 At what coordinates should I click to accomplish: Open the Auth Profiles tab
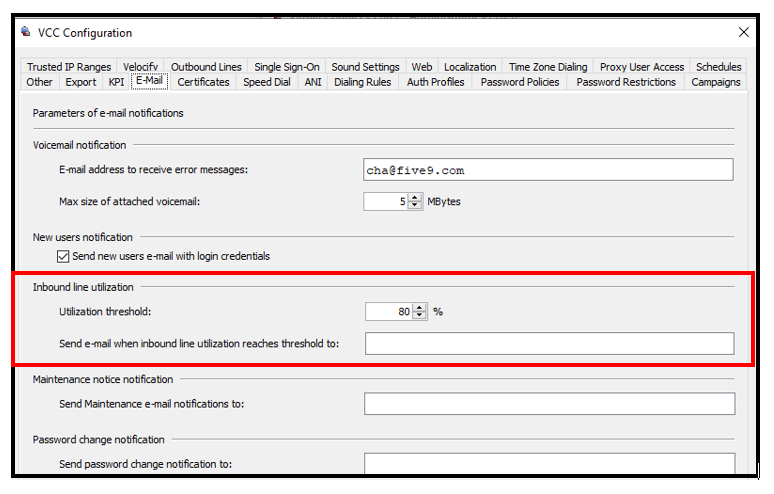[x=435, y=82]
